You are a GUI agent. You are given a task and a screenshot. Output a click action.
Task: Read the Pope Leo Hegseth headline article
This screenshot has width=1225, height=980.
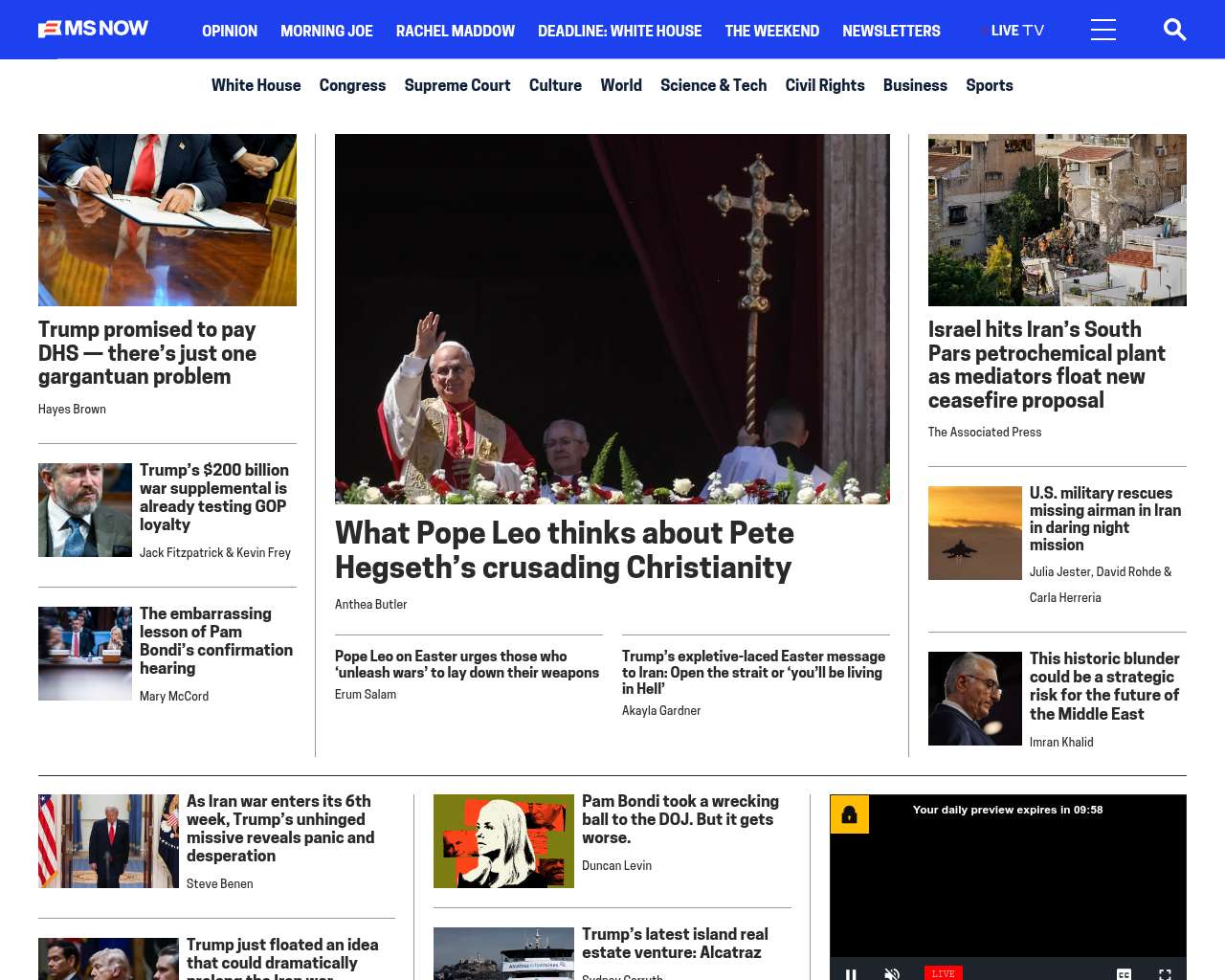[564, 549]
